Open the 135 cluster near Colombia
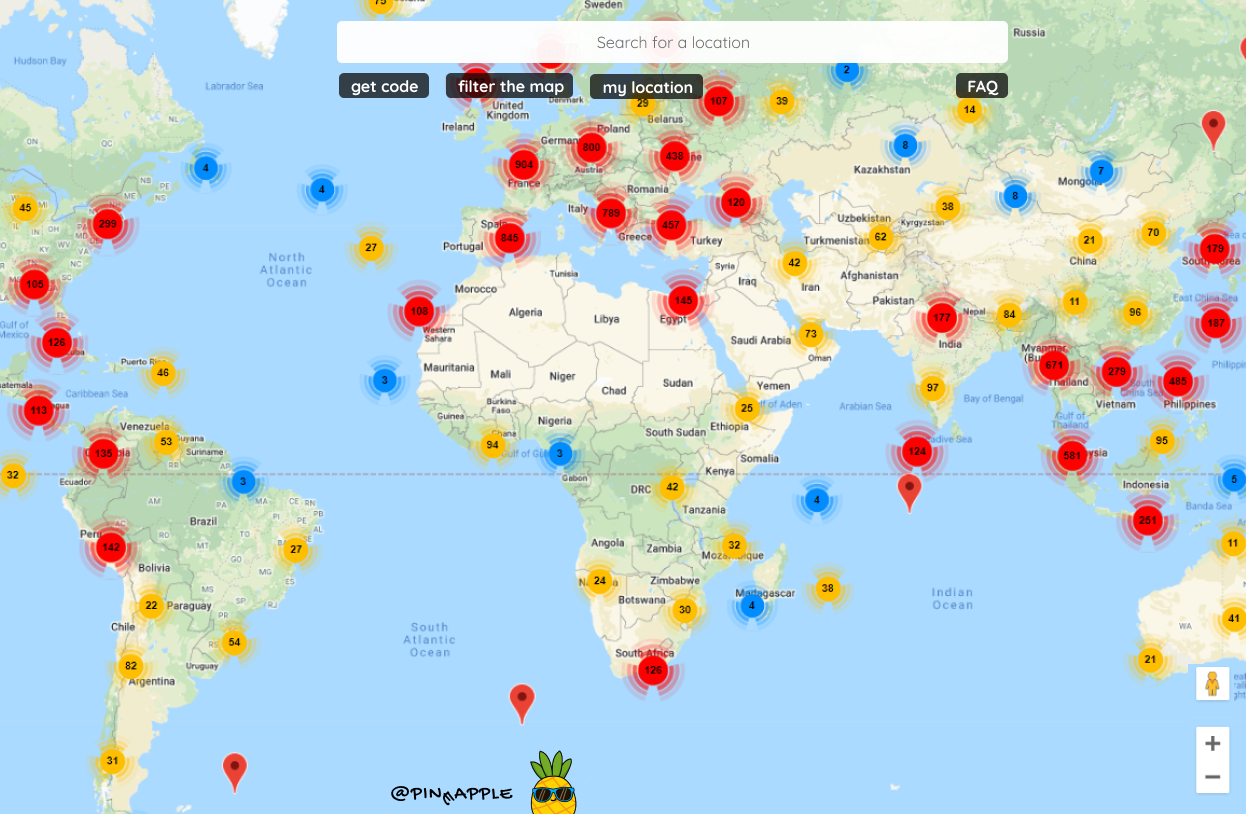Viewport: 1246px width, 814px height. point(104,453)
